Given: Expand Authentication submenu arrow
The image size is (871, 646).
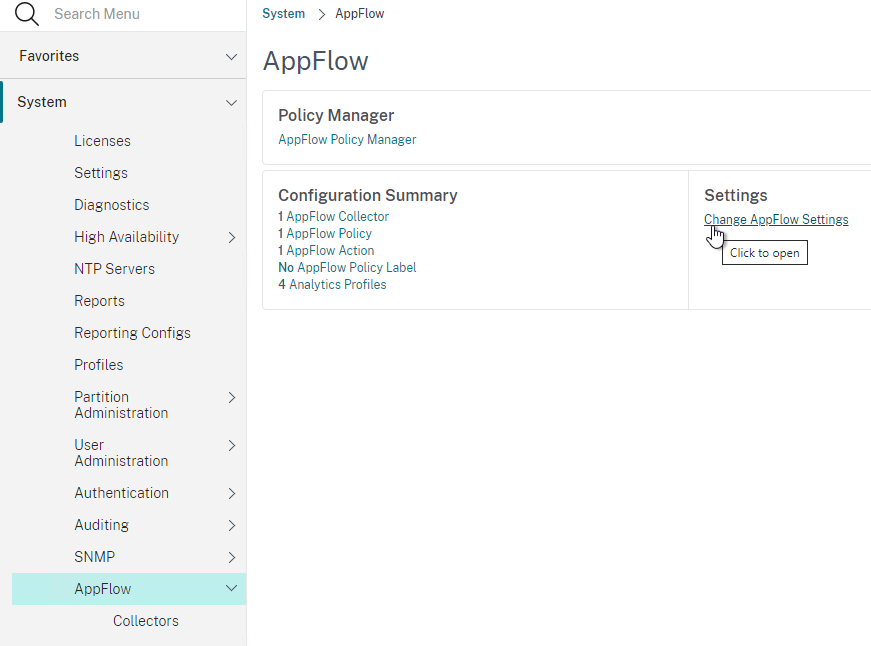Looking at the screenshot, I should point(232,493).
